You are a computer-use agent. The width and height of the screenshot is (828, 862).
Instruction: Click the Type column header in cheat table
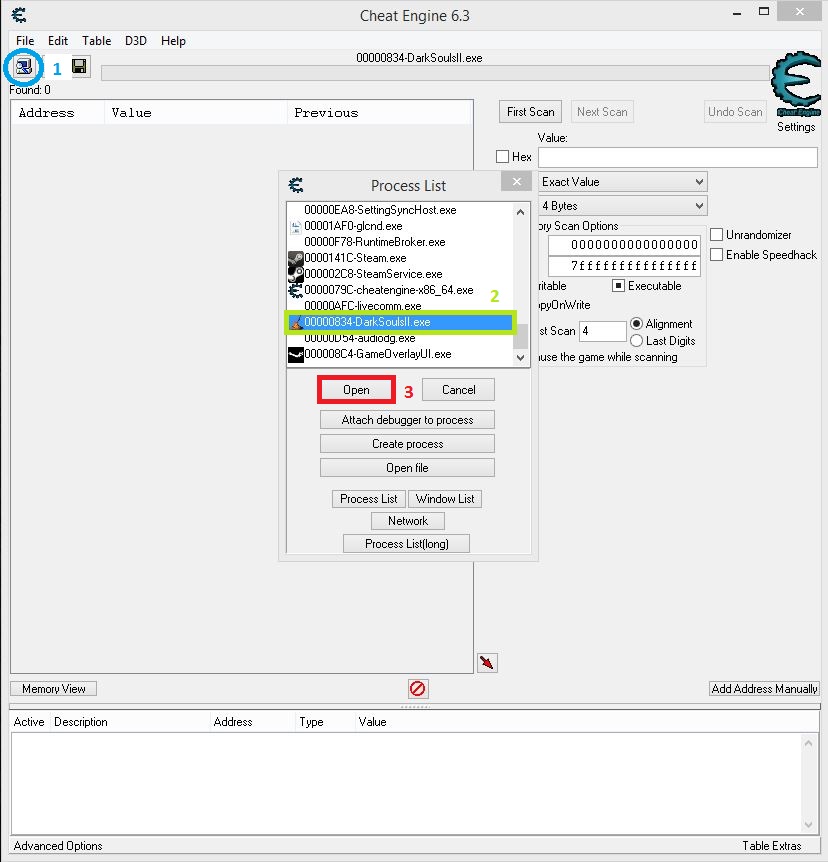325,722
